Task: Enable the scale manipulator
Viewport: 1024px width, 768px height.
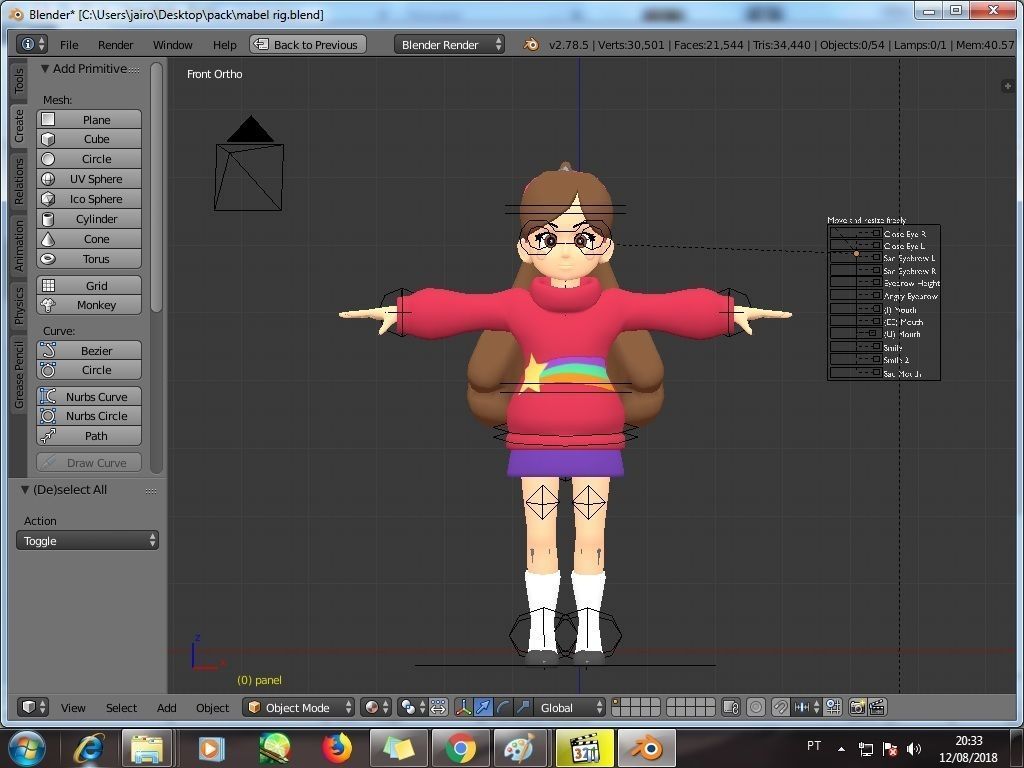Action: tap(522, 707)
